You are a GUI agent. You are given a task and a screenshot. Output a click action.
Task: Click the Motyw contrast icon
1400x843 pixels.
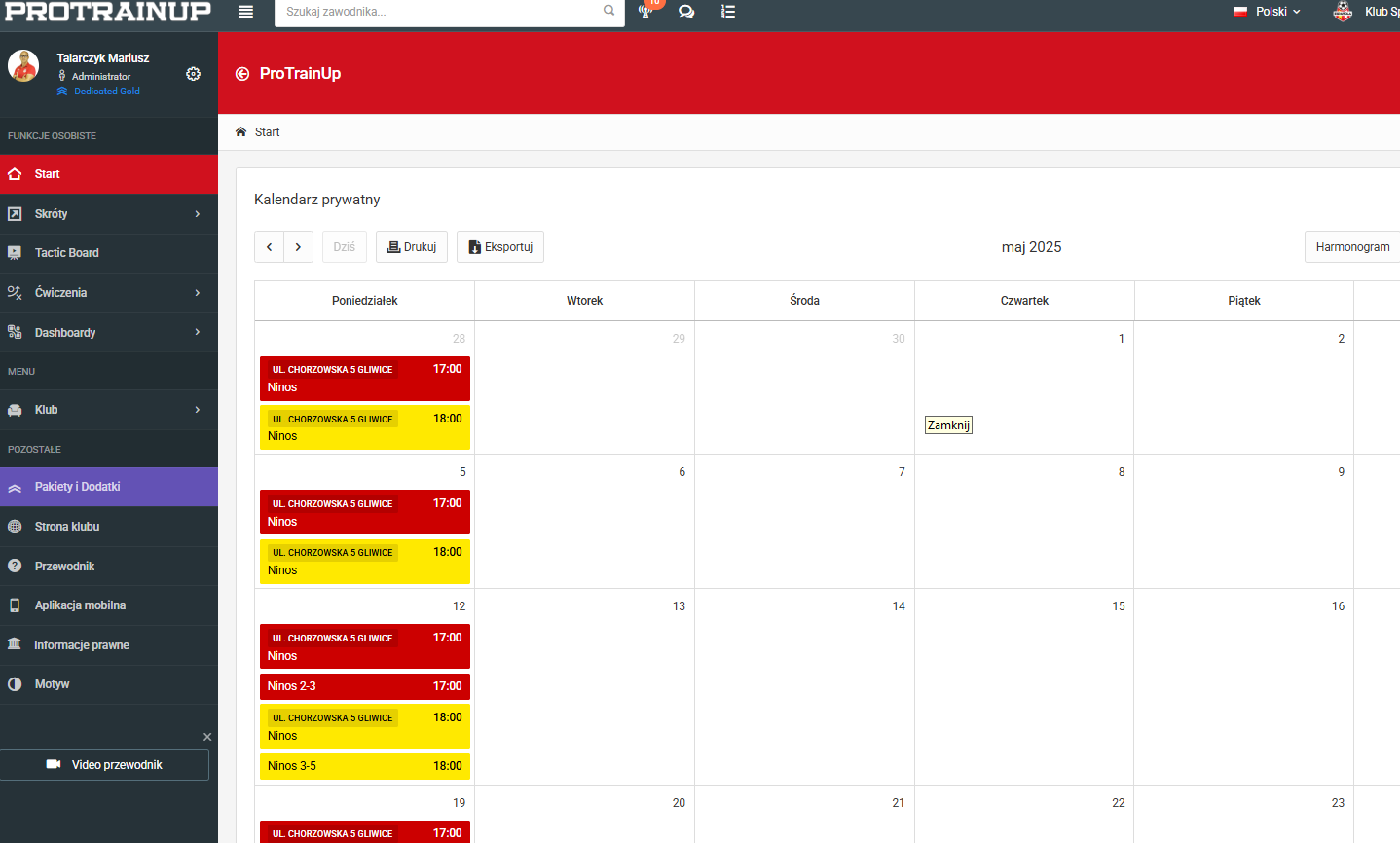click(15, 684)
